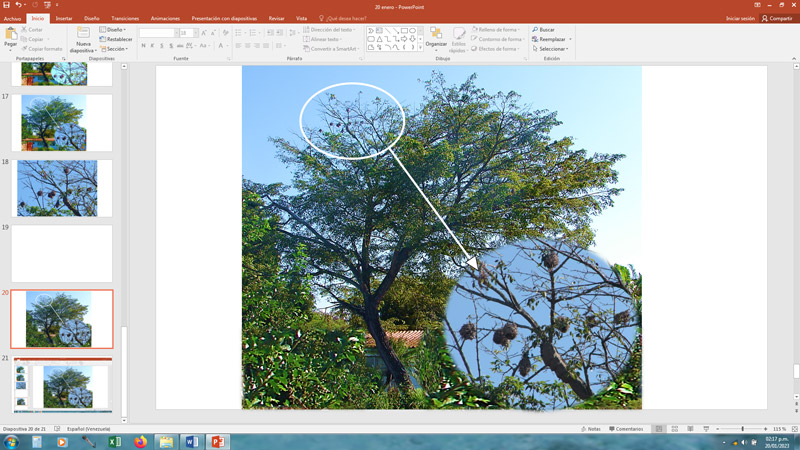Image resolution: width=800 pixels, height=450 pixels.
Task: Open Estilos rápidos gallery
Action: (458, 40)
